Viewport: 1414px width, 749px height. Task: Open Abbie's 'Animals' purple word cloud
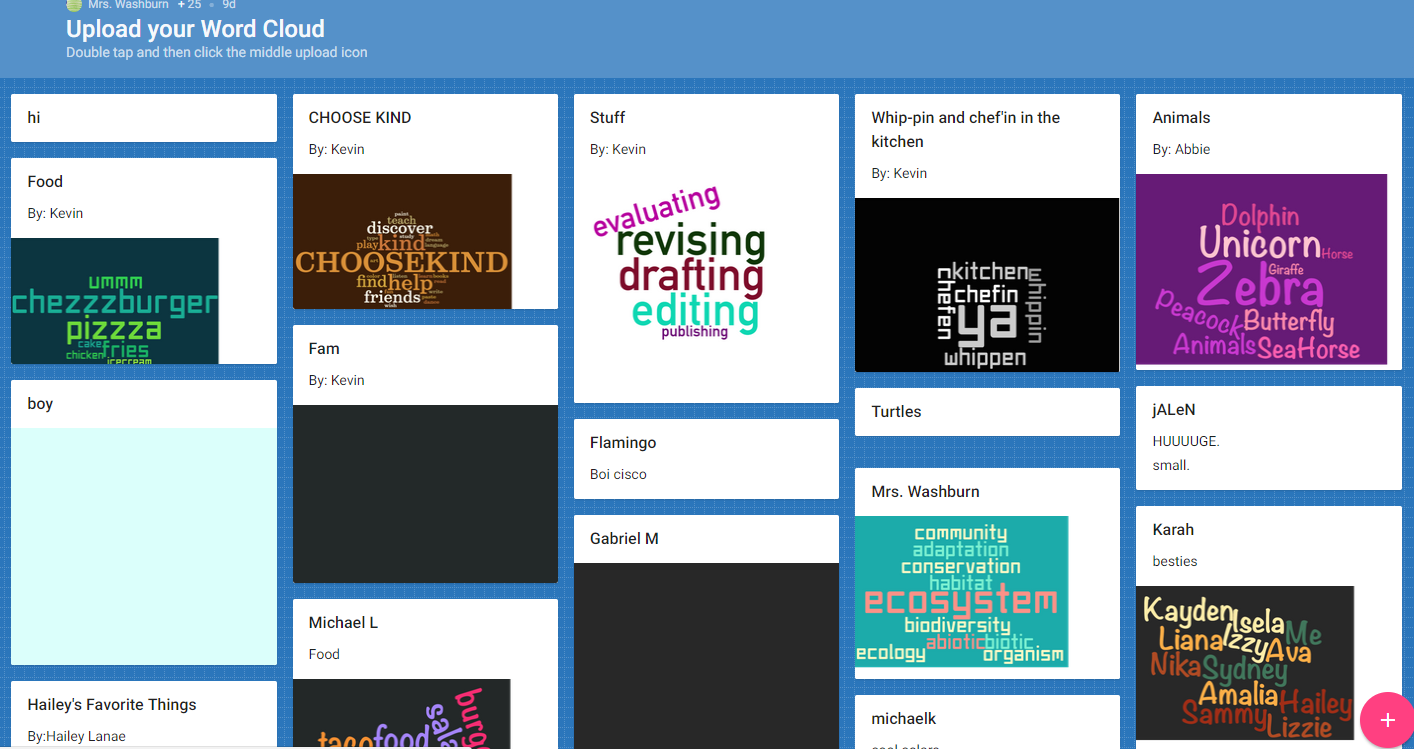(1261, 270)
